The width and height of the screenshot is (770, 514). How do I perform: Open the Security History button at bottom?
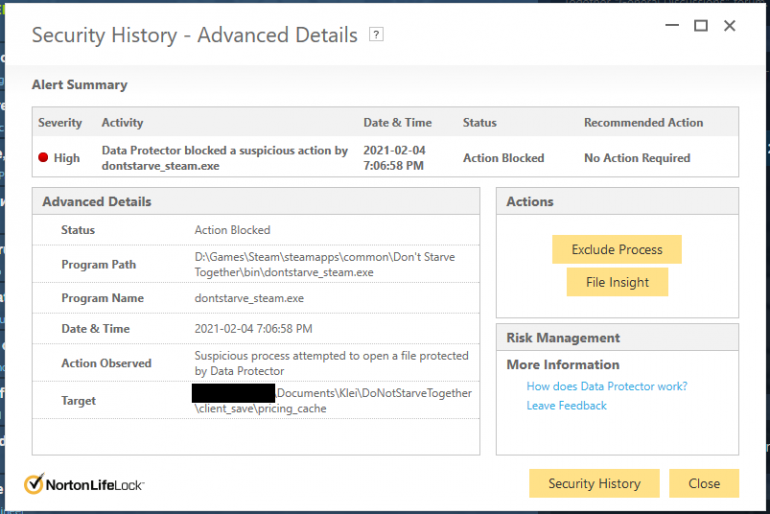click(594, 483)
